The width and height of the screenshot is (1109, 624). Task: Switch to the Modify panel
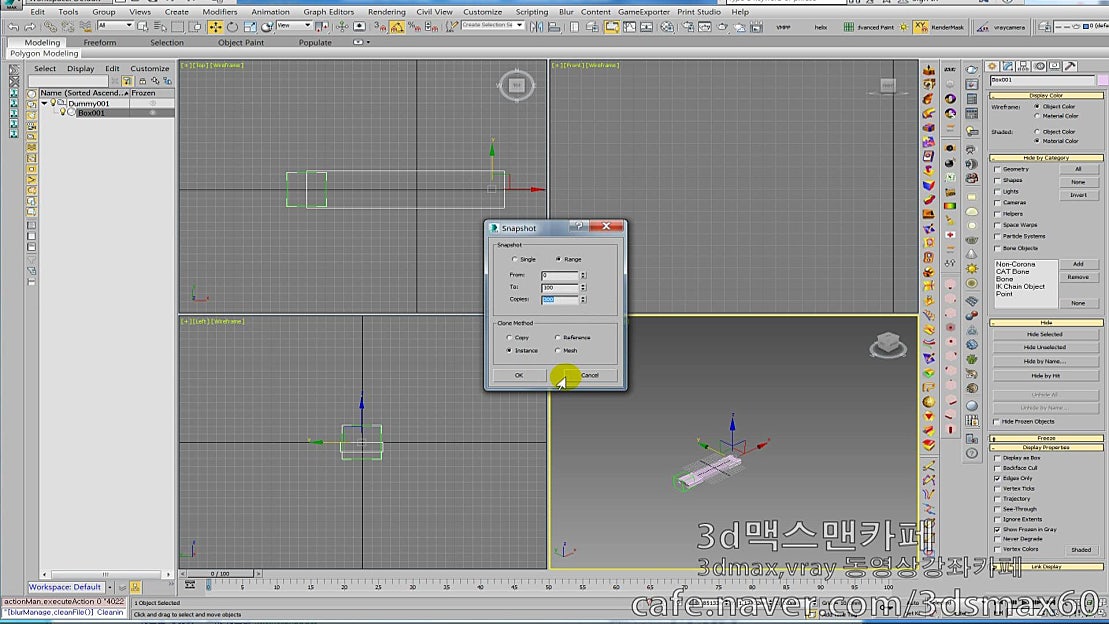point(1008,65)
